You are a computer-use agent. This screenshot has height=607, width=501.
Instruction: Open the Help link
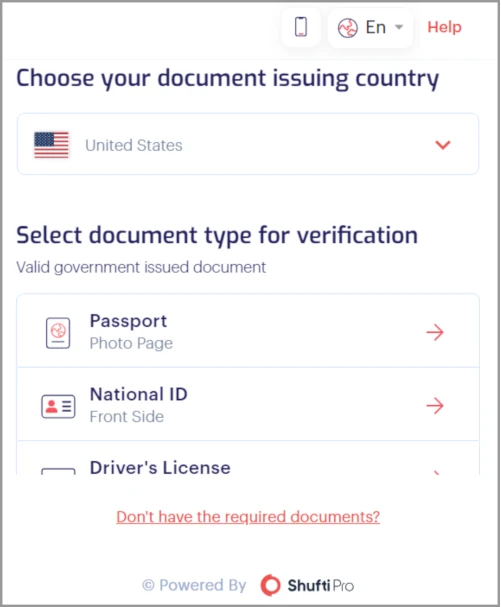[x=444, y=27]
